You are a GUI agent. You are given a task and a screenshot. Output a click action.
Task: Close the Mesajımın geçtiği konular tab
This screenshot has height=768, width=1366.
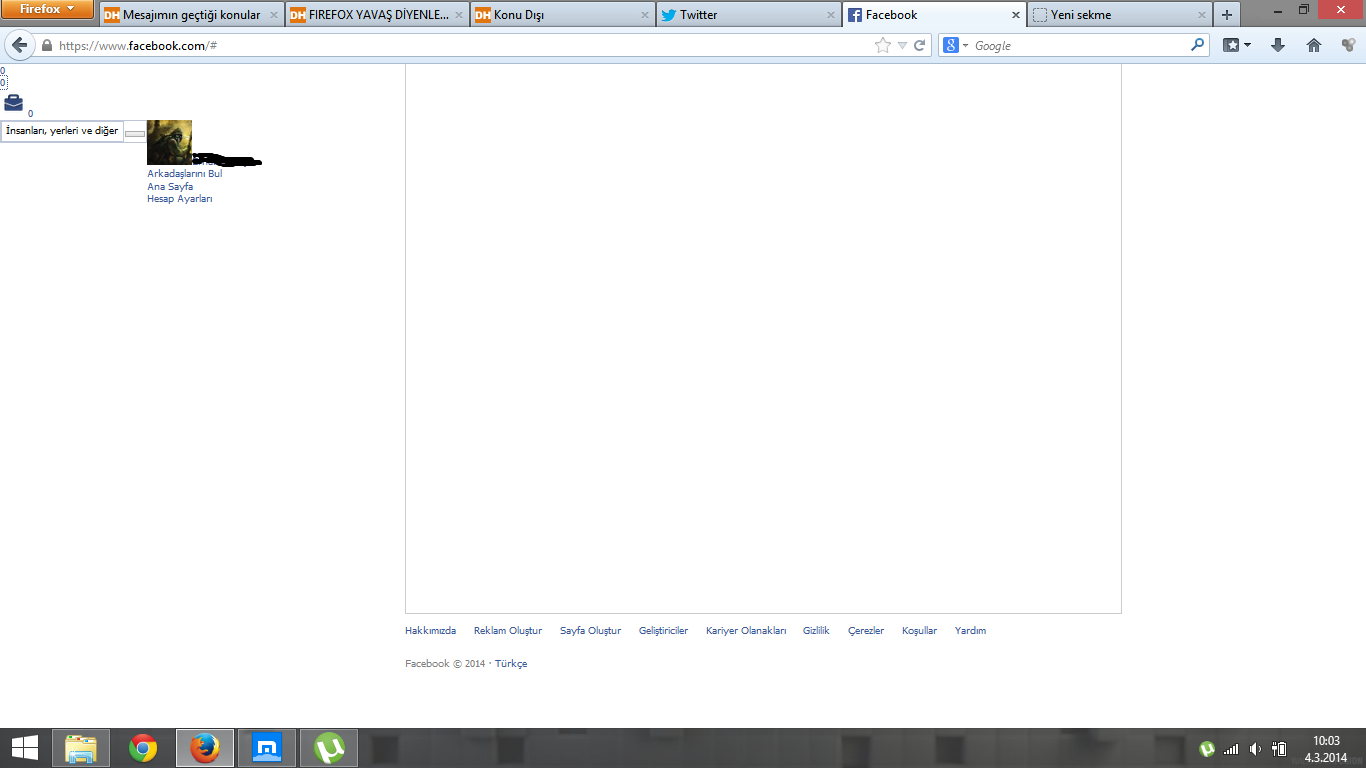tap(273, 15)
